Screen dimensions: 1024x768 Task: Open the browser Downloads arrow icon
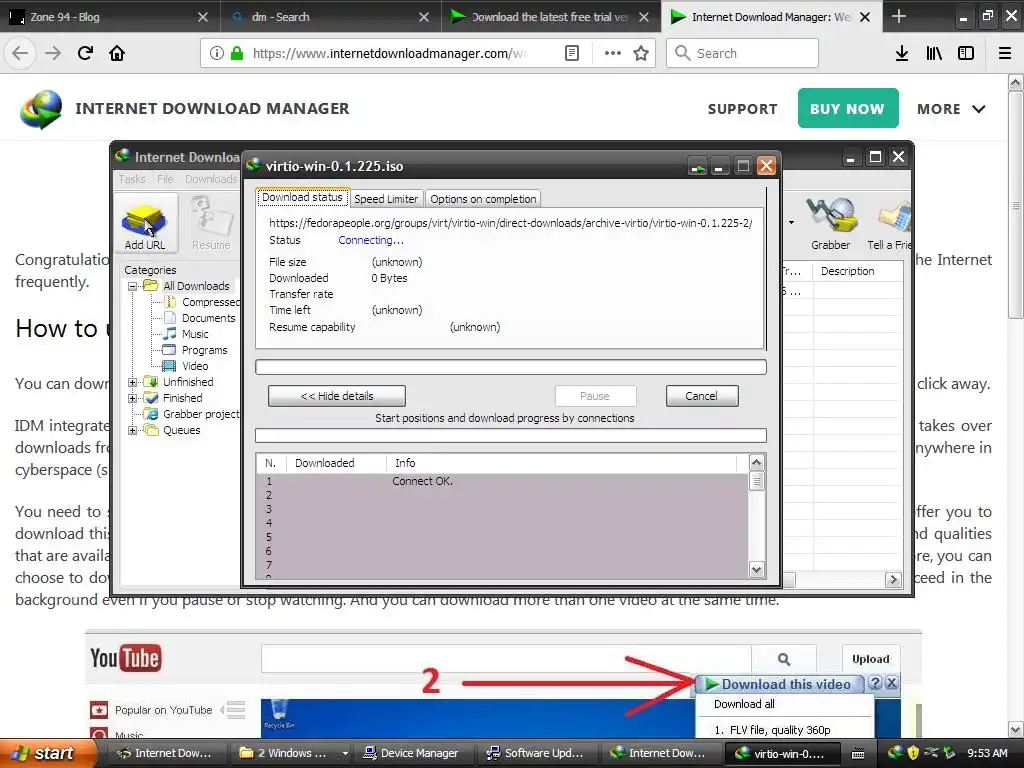(902, 53)
